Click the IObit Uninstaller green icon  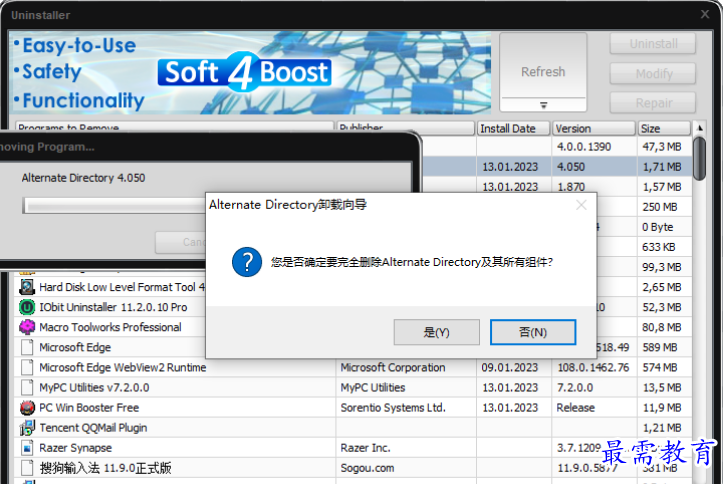coord(27,307)
